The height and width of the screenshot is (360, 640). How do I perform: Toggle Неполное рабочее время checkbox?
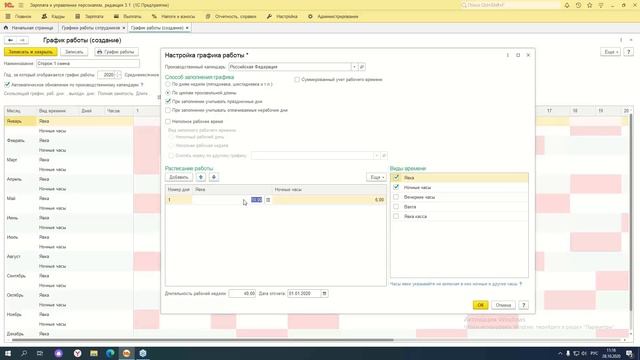168,121
